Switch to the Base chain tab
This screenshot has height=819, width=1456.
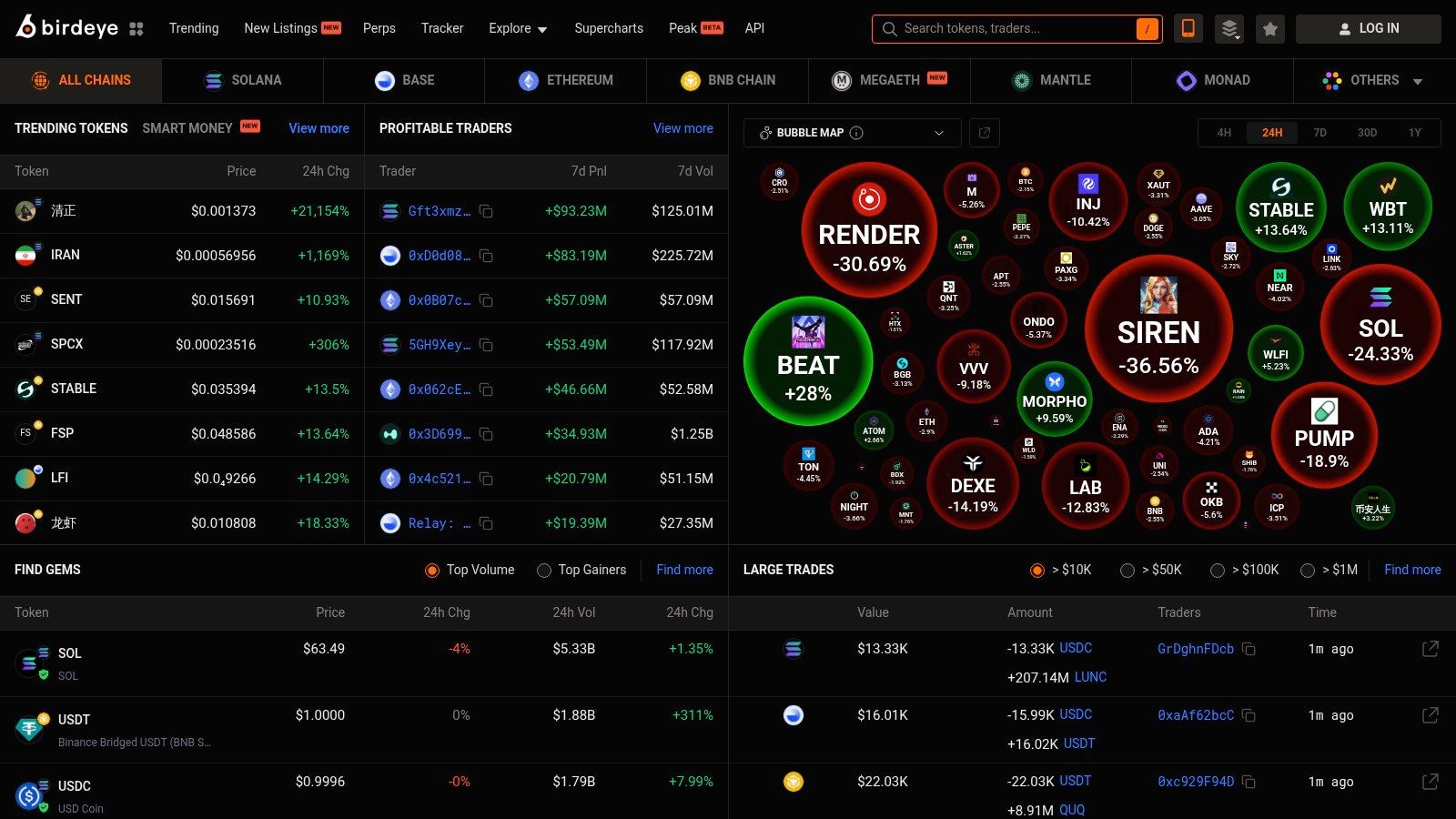pyautogui.click(x=404, y=81)
